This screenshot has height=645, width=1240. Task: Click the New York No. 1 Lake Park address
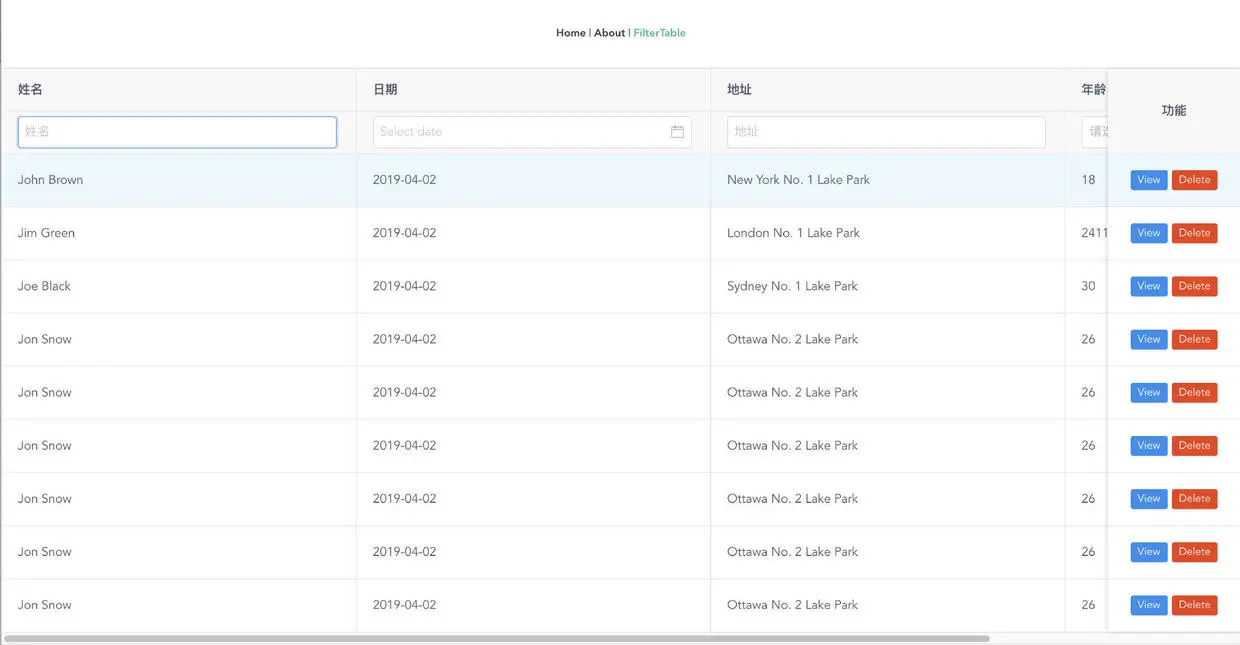click(x=798, y=180)
